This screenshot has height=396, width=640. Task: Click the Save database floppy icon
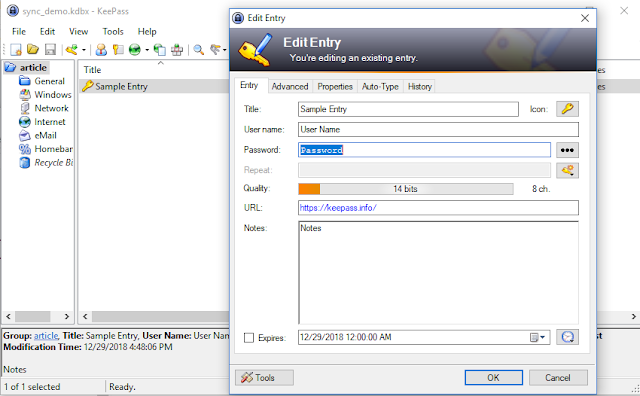[x=50, y=50]
